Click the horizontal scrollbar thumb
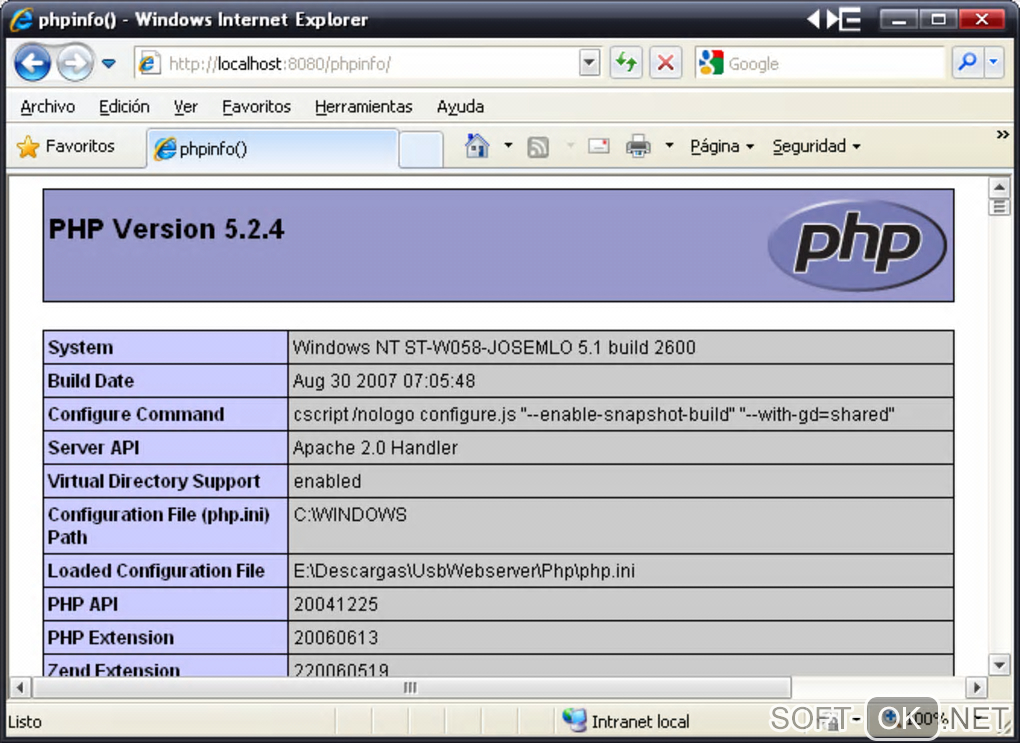This screenshot has height=743, width=1020. (x=412, y=687)
